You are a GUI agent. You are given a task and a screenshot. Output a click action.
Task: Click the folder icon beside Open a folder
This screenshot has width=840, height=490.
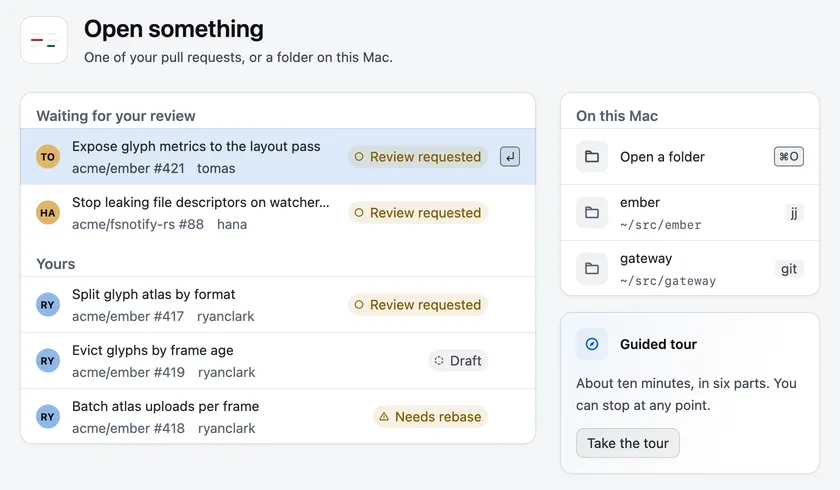pyautogui.click(x=592, y=157)
